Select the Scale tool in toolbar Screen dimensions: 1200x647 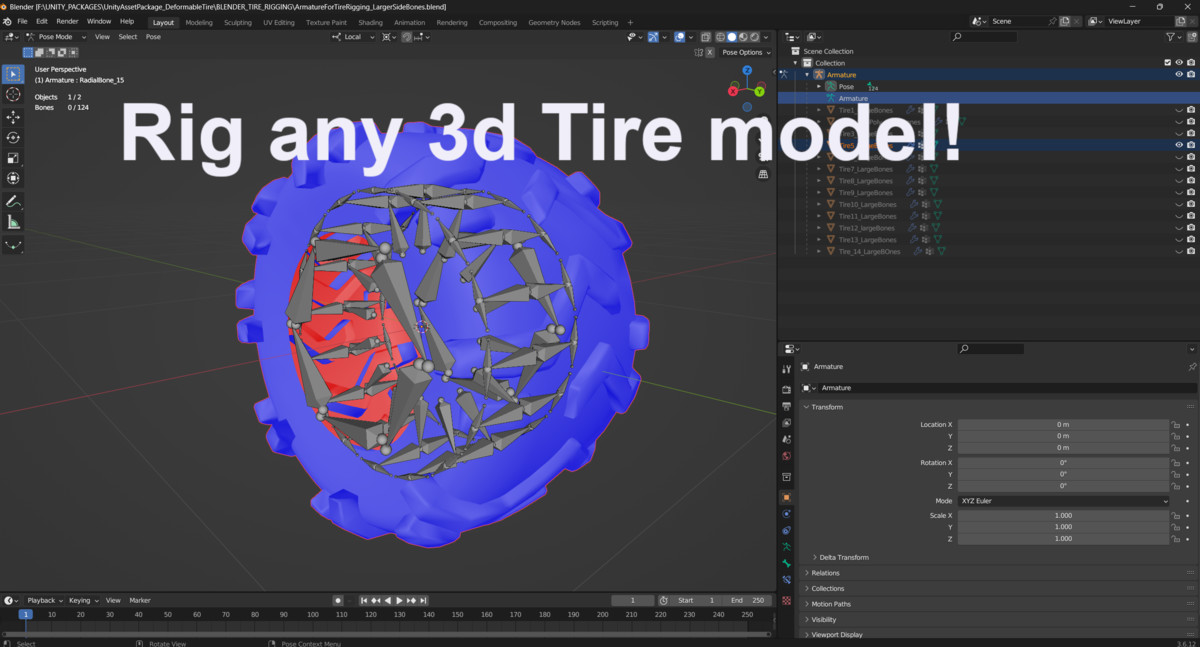tap(13, 157)
